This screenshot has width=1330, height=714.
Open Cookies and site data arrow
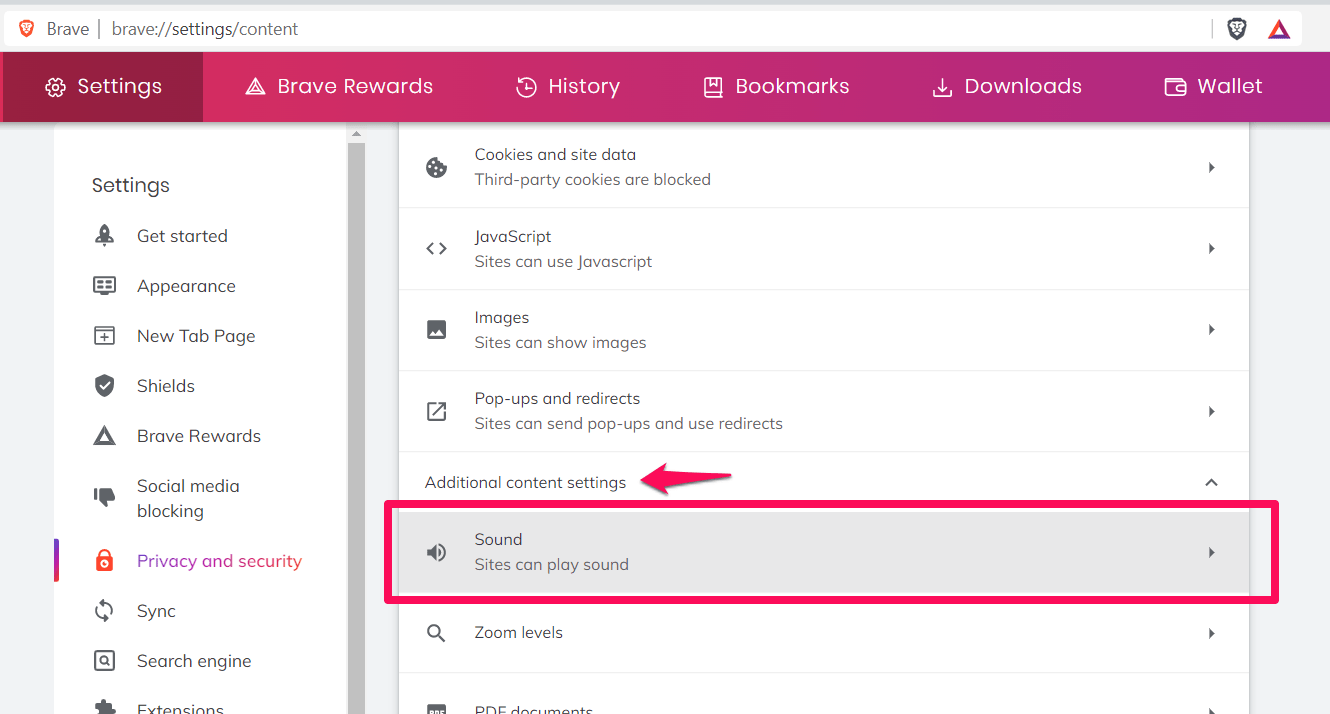point(1211,167)
